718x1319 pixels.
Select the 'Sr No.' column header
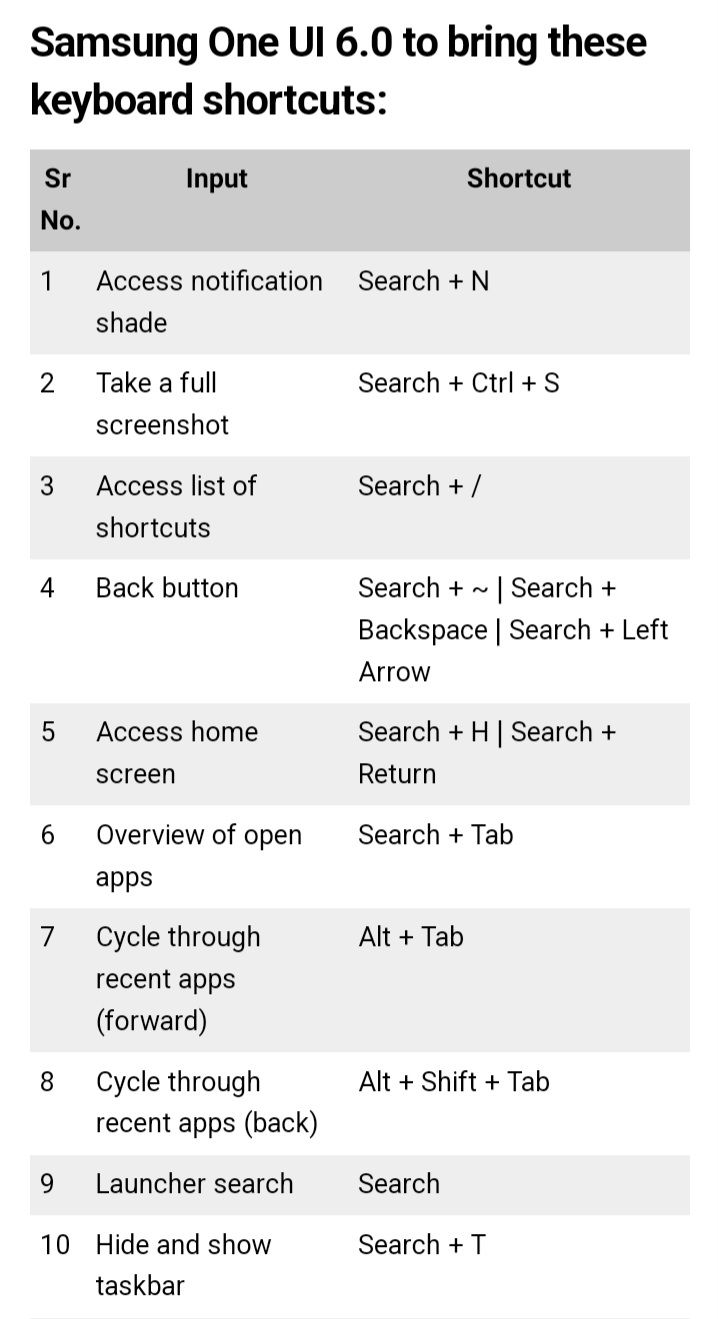[60, 200]
